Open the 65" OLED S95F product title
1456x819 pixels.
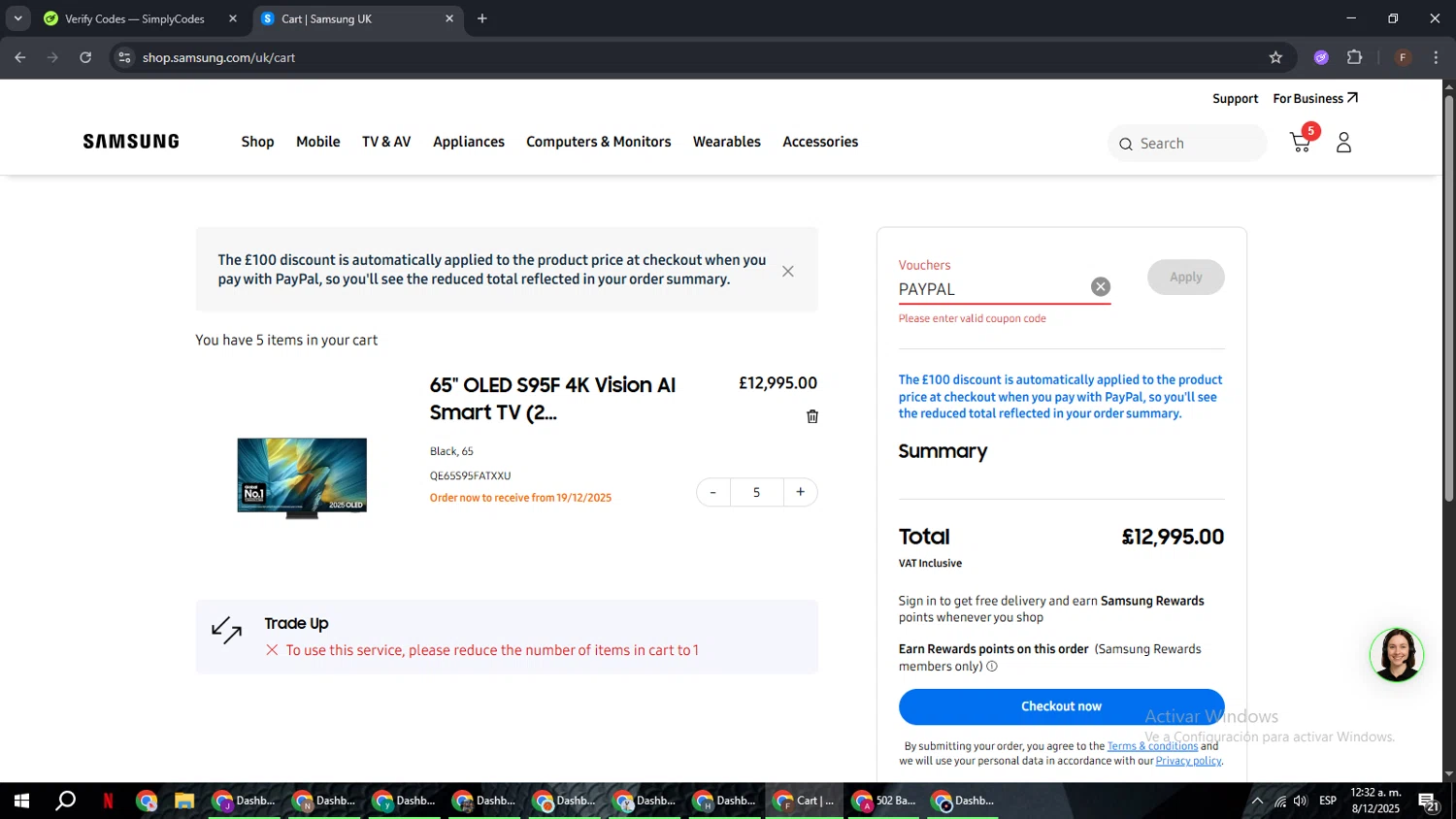(552, 399)
